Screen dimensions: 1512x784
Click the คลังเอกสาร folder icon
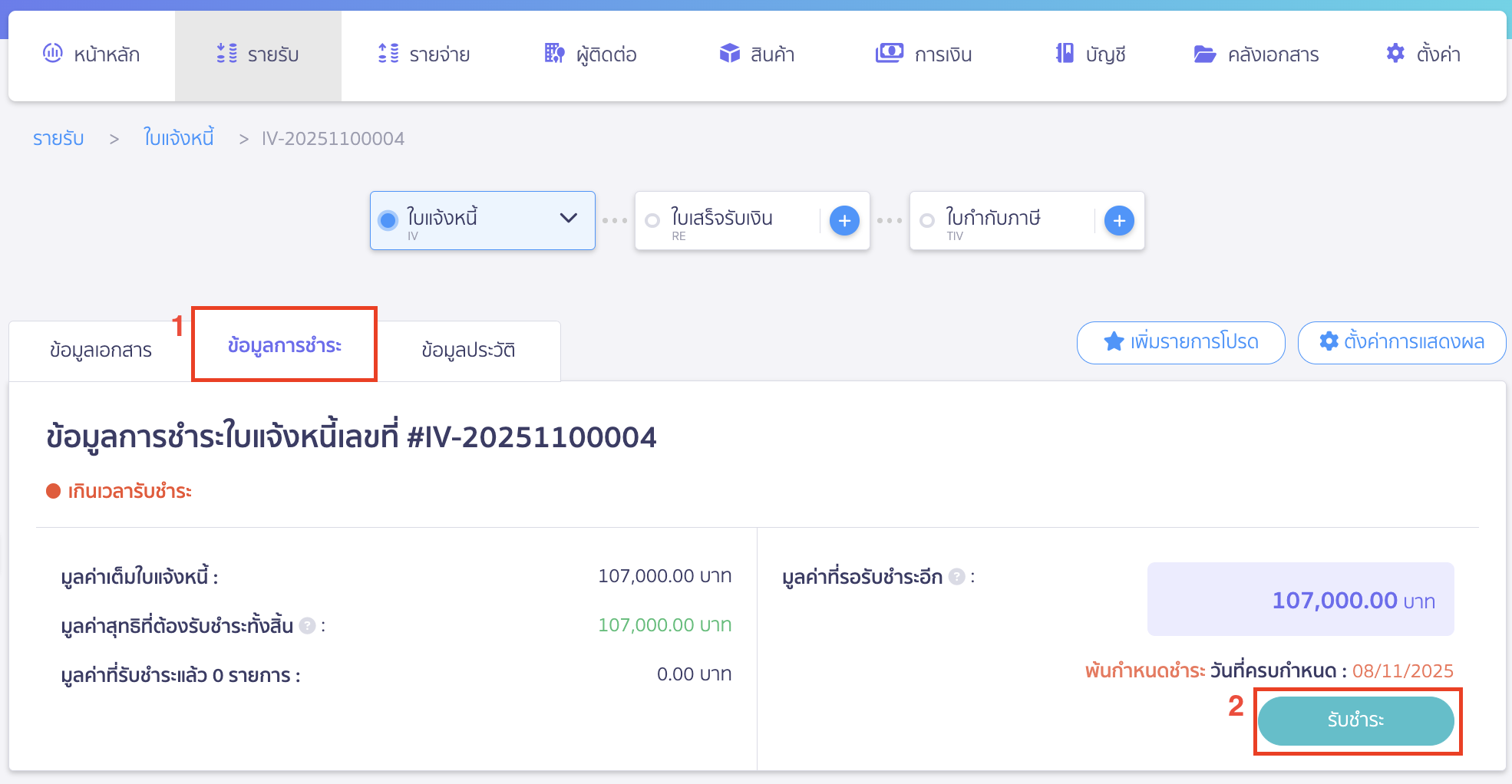(1204, 54)
